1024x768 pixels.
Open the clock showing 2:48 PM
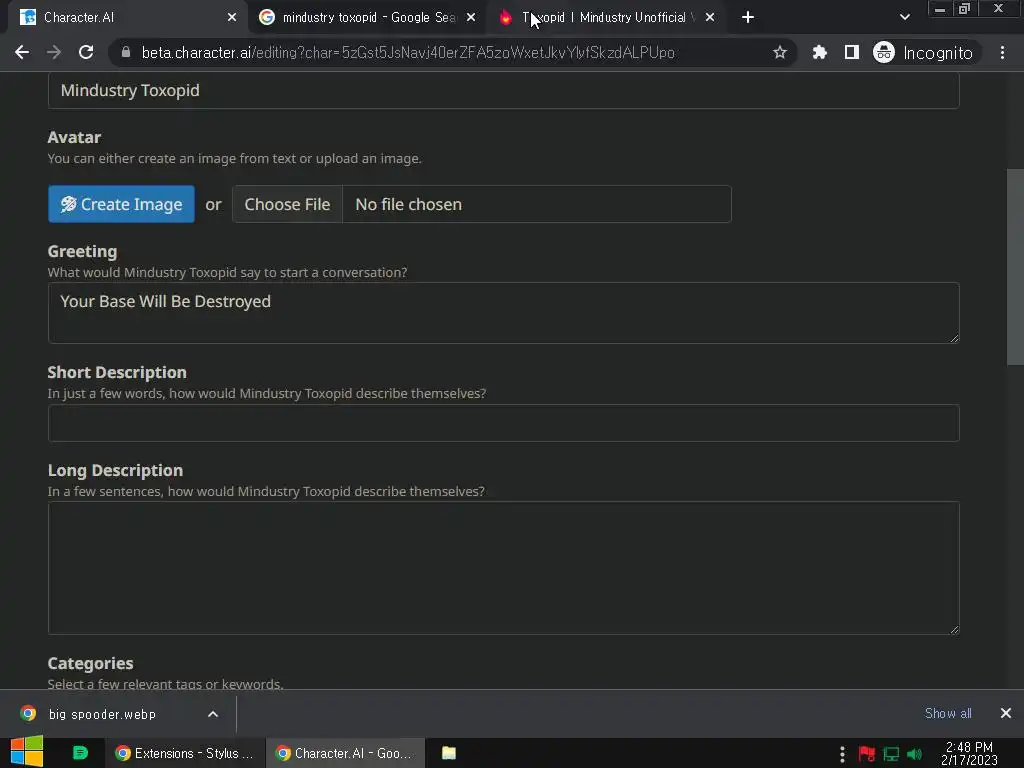pos(969,753)
